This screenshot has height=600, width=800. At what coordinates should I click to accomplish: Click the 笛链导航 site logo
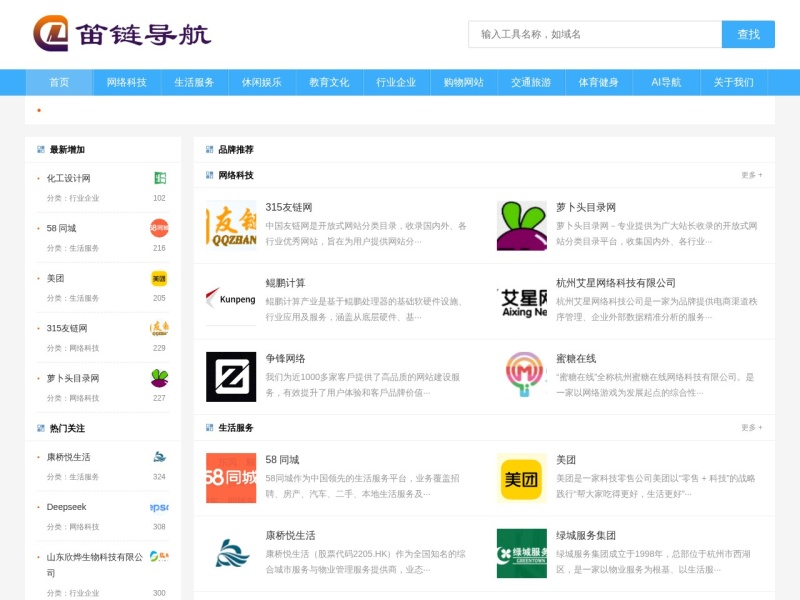(122, 34)
